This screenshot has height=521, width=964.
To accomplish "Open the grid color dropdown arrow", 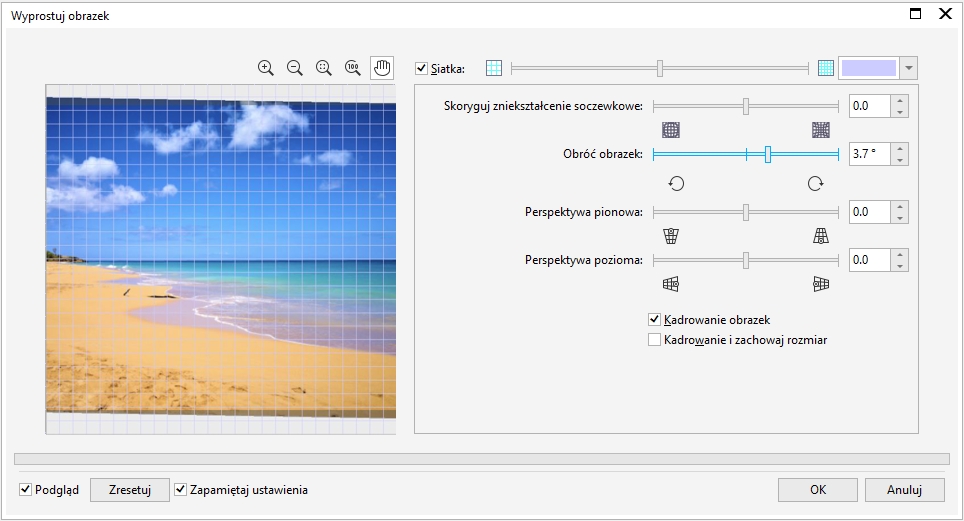I will pyautogui.click(x=908, y=68).
